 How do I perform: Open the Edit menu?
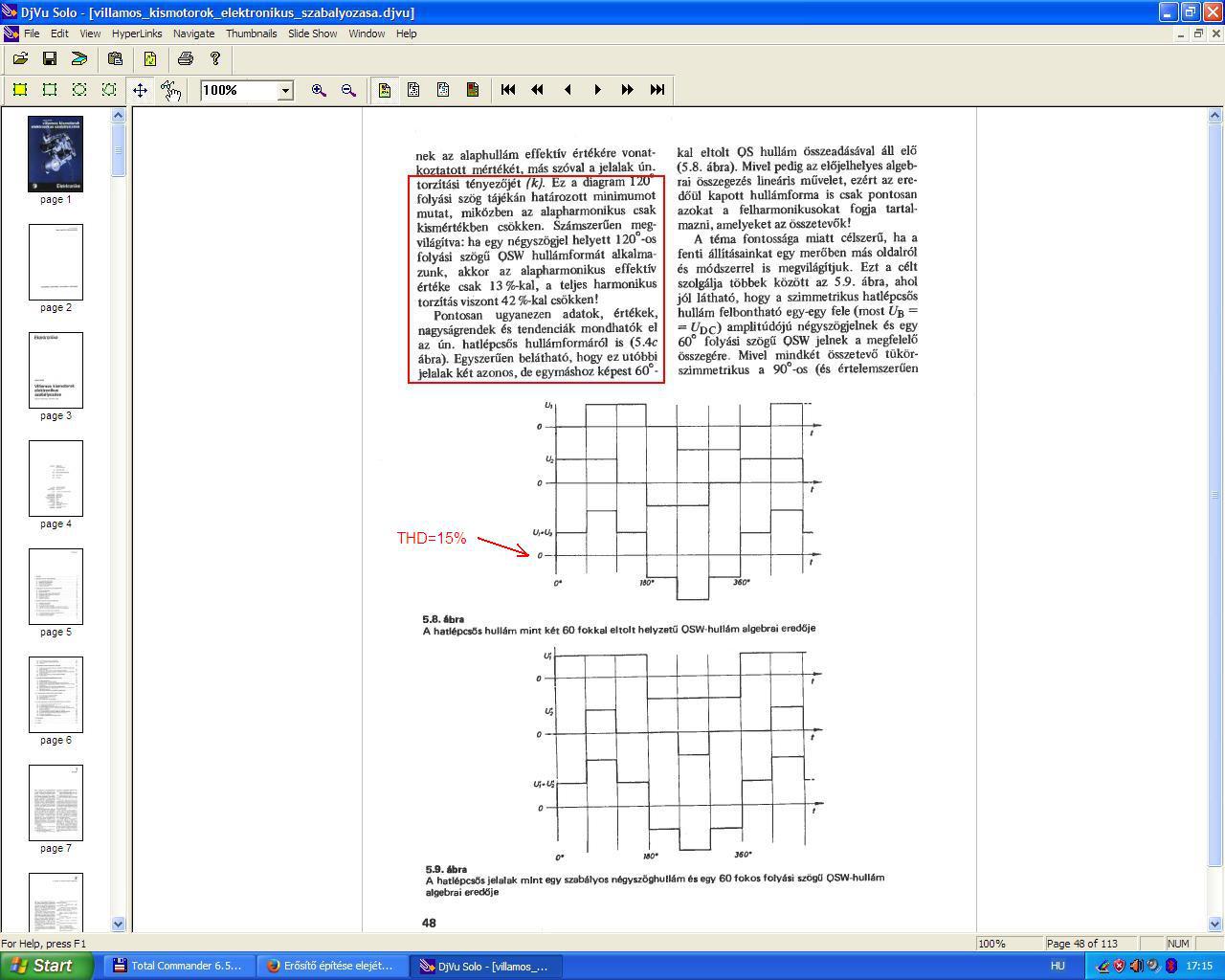pyautogui.click(x=59, y=33)
